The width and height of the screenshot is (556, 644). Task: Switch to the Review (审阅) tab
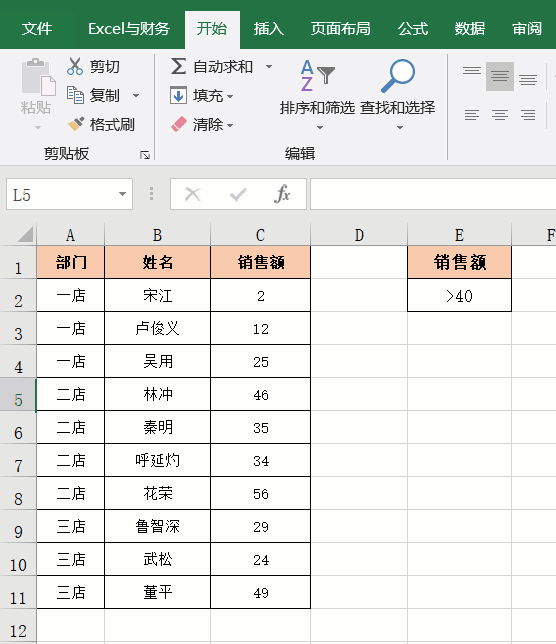[527, 29]
